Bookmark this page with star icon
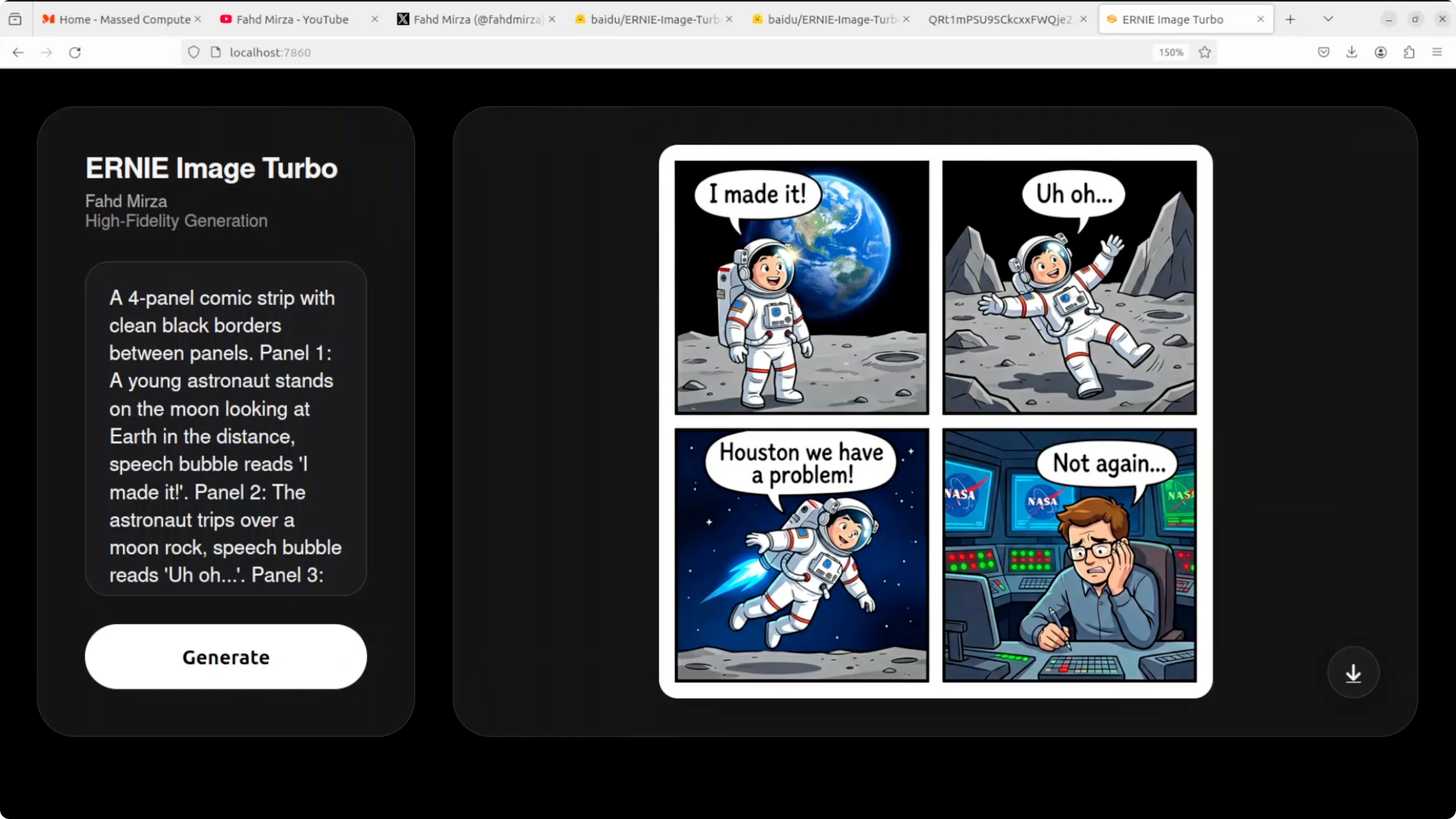This screenshot has width=1456, height=819. [x=1204, y=53]
